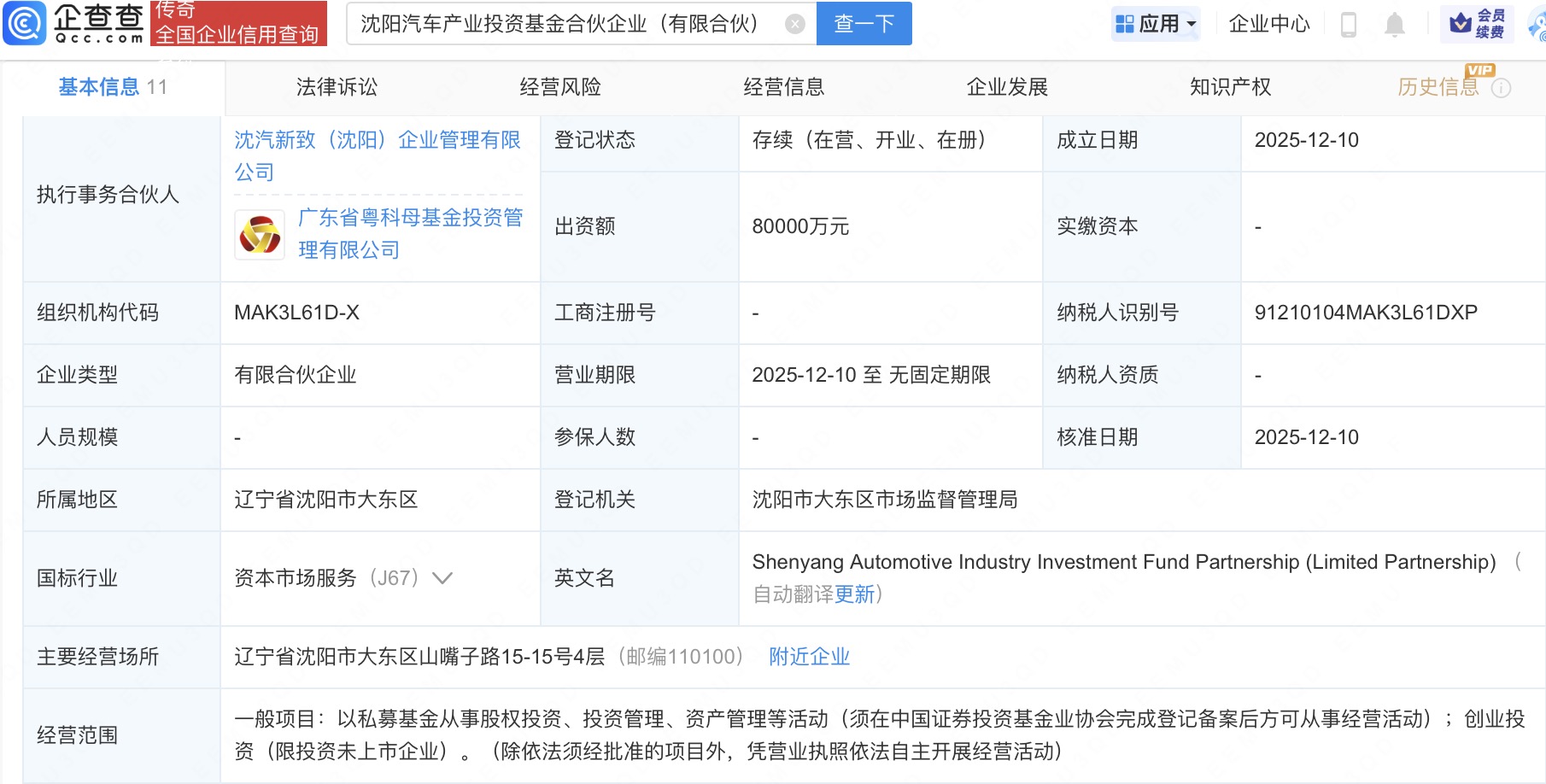Switch to the 企业发展 tab
This screenshot has width=1546, height=784.
click(1008, 86)
